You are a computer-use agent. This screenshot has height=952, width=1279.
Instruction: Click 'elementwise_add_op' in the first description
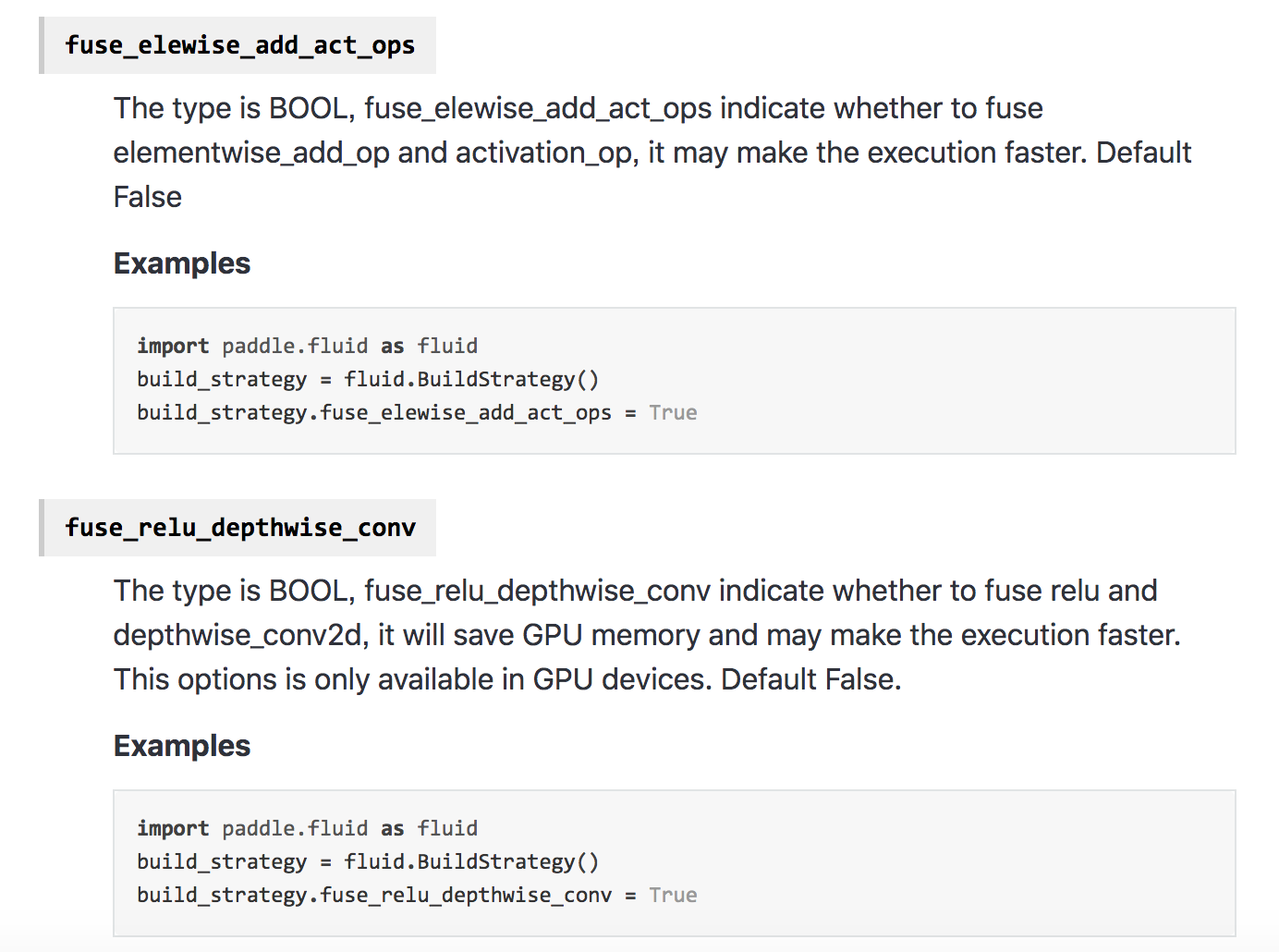251,153
